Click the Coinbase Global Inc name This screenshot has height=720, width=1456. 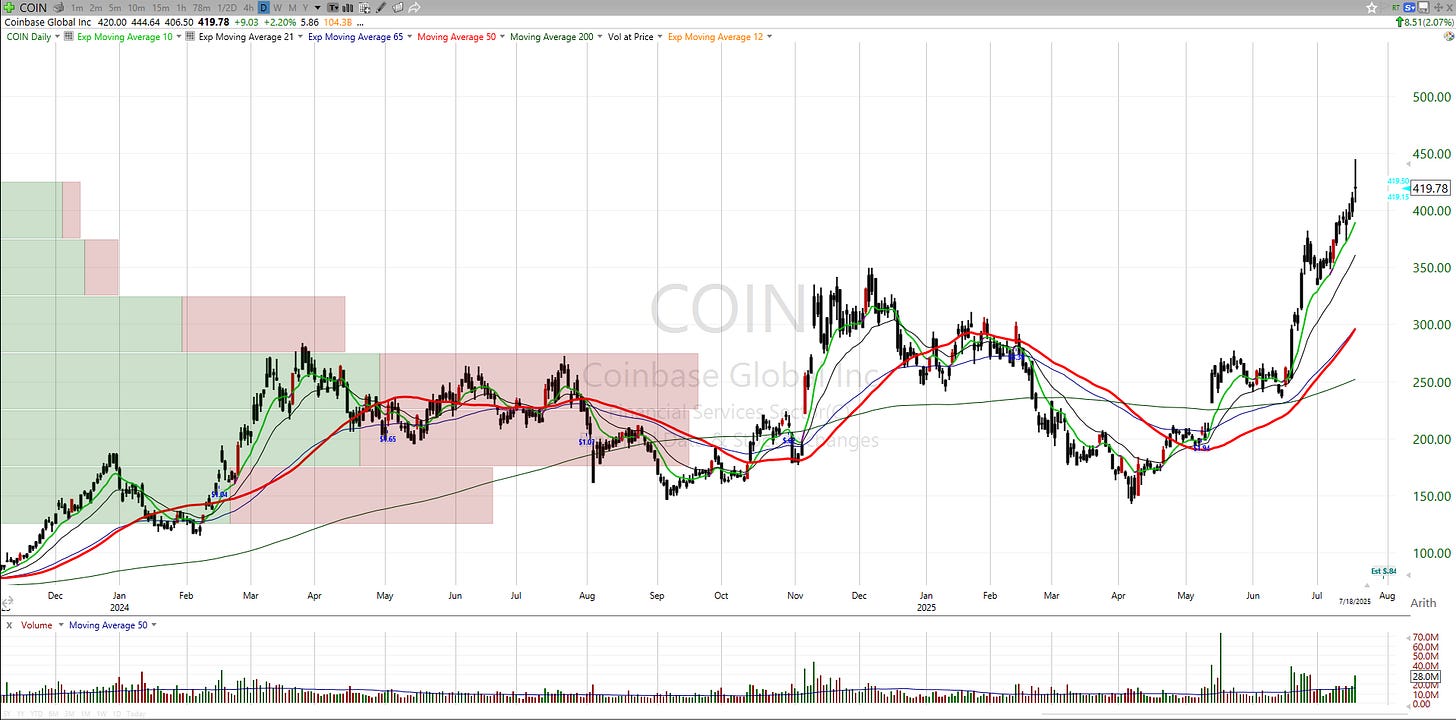click(x=48, y=22)
